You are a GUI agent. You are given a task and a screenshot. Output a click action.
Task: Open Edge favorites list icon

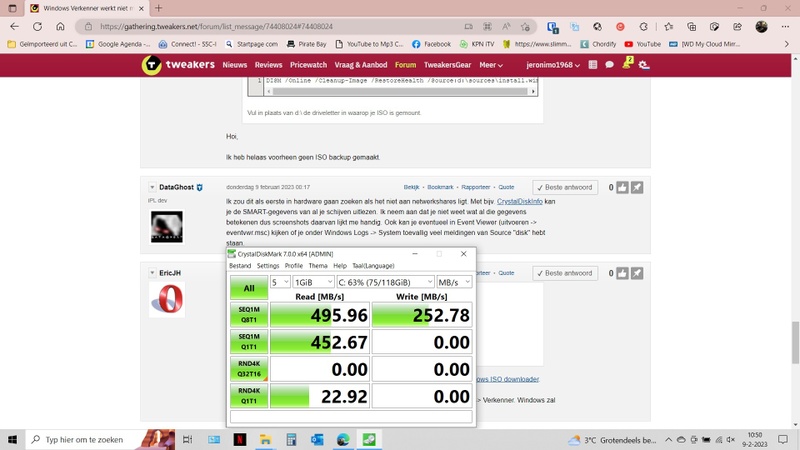(668, 27)
